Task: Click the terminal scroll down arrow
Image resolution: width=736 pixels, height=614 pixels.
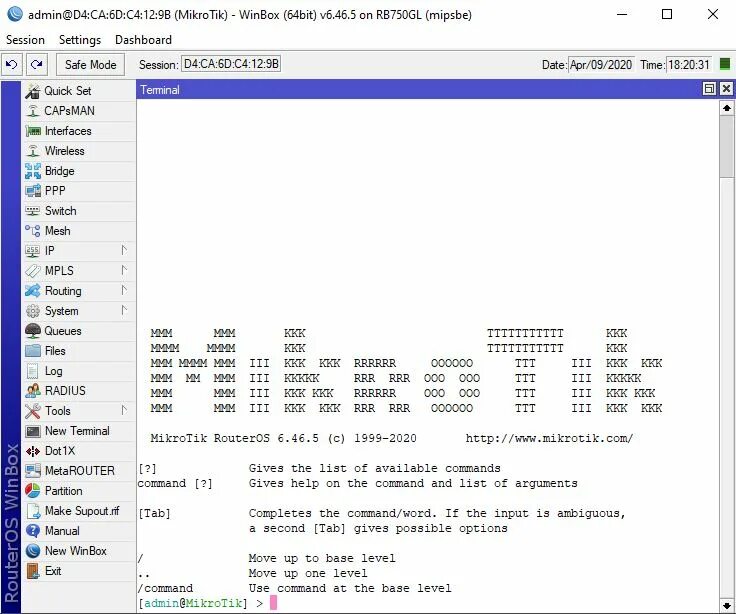Action: [x=727, y=605]
